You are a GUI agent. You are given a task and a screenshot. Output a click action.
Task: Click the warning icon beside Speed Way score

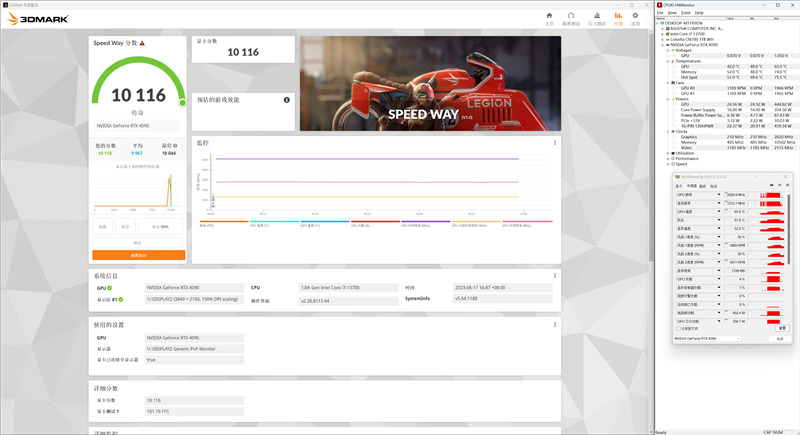[x=143, y=43]
